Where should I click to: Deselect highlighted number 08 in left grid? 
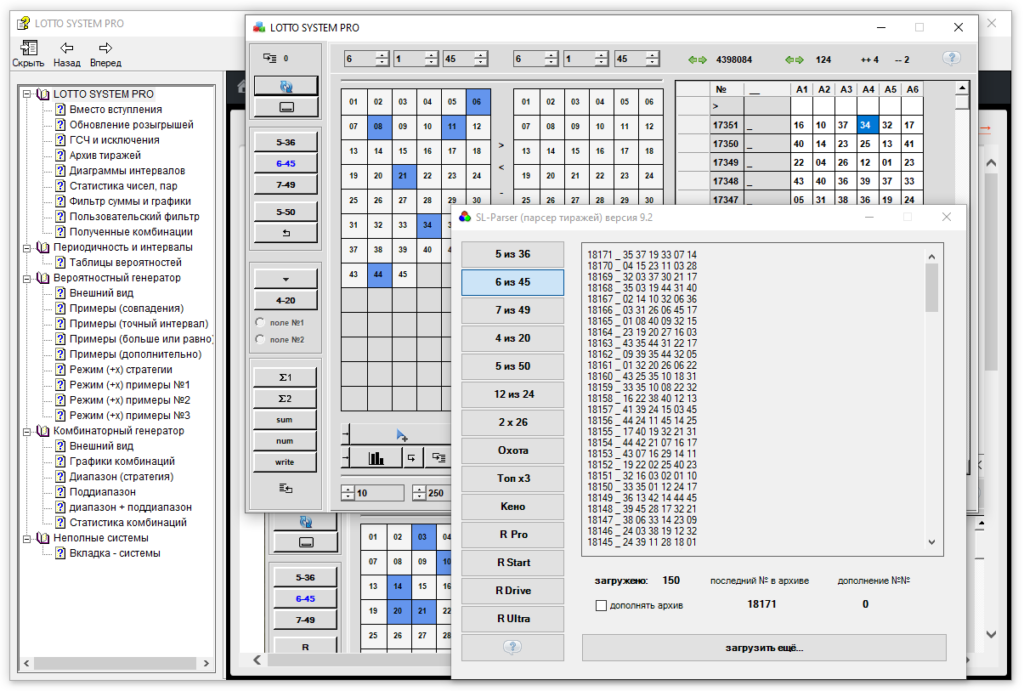click(378, 126)
